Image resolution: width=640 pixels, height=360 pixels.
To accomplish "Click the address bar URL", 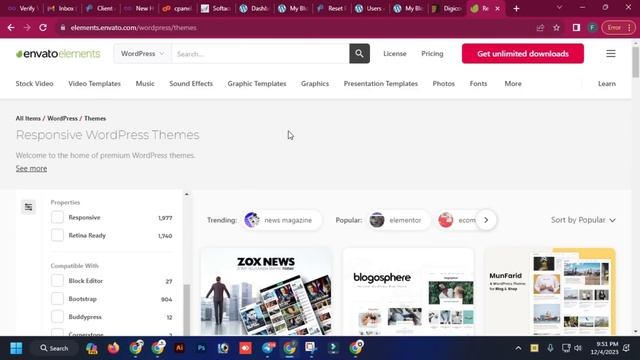I will (133, 28).
